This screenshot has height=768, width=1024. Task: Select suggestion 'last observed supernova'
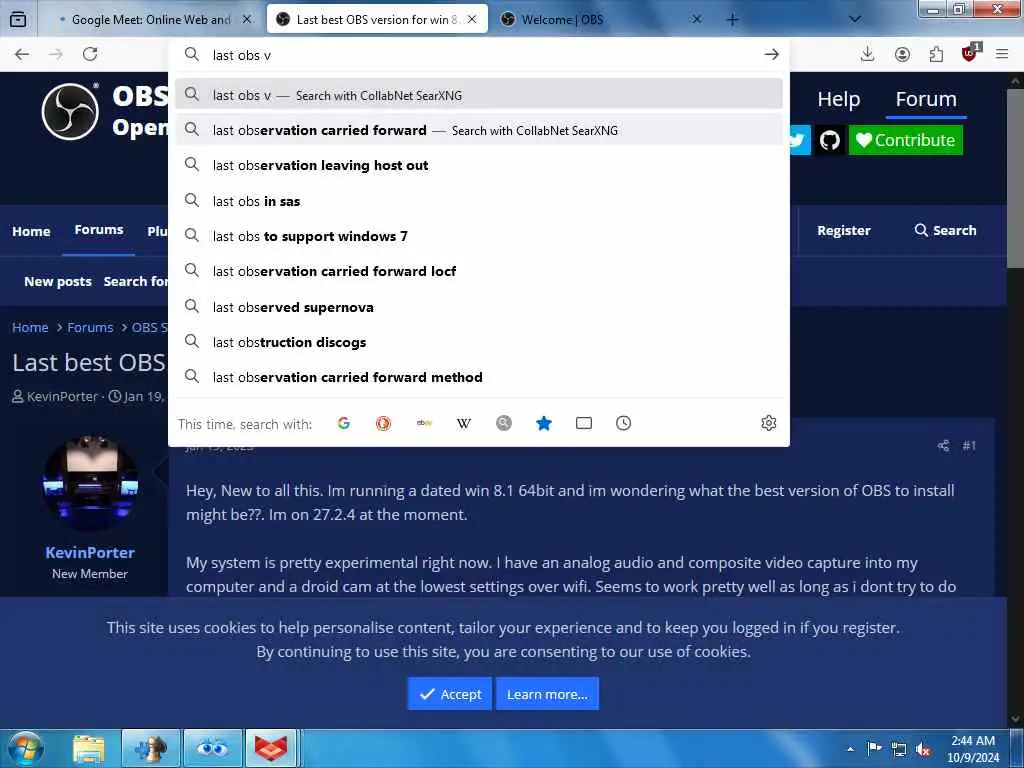(x=479, y=307)
